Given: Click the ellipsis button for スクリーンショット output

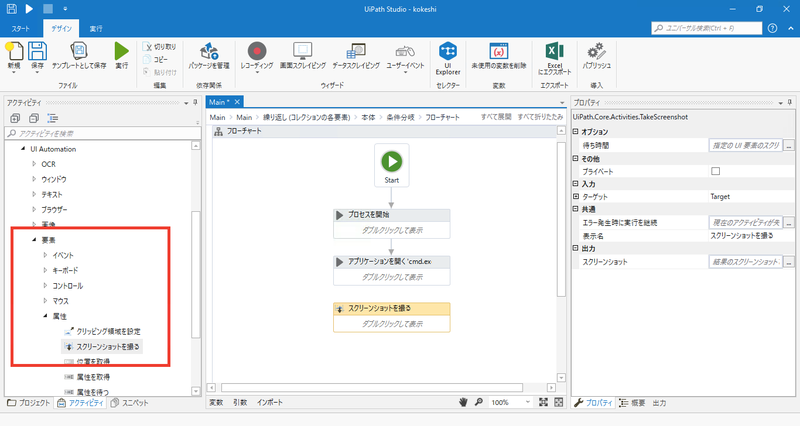Looking at the screenshot, I should click(789, 262).
